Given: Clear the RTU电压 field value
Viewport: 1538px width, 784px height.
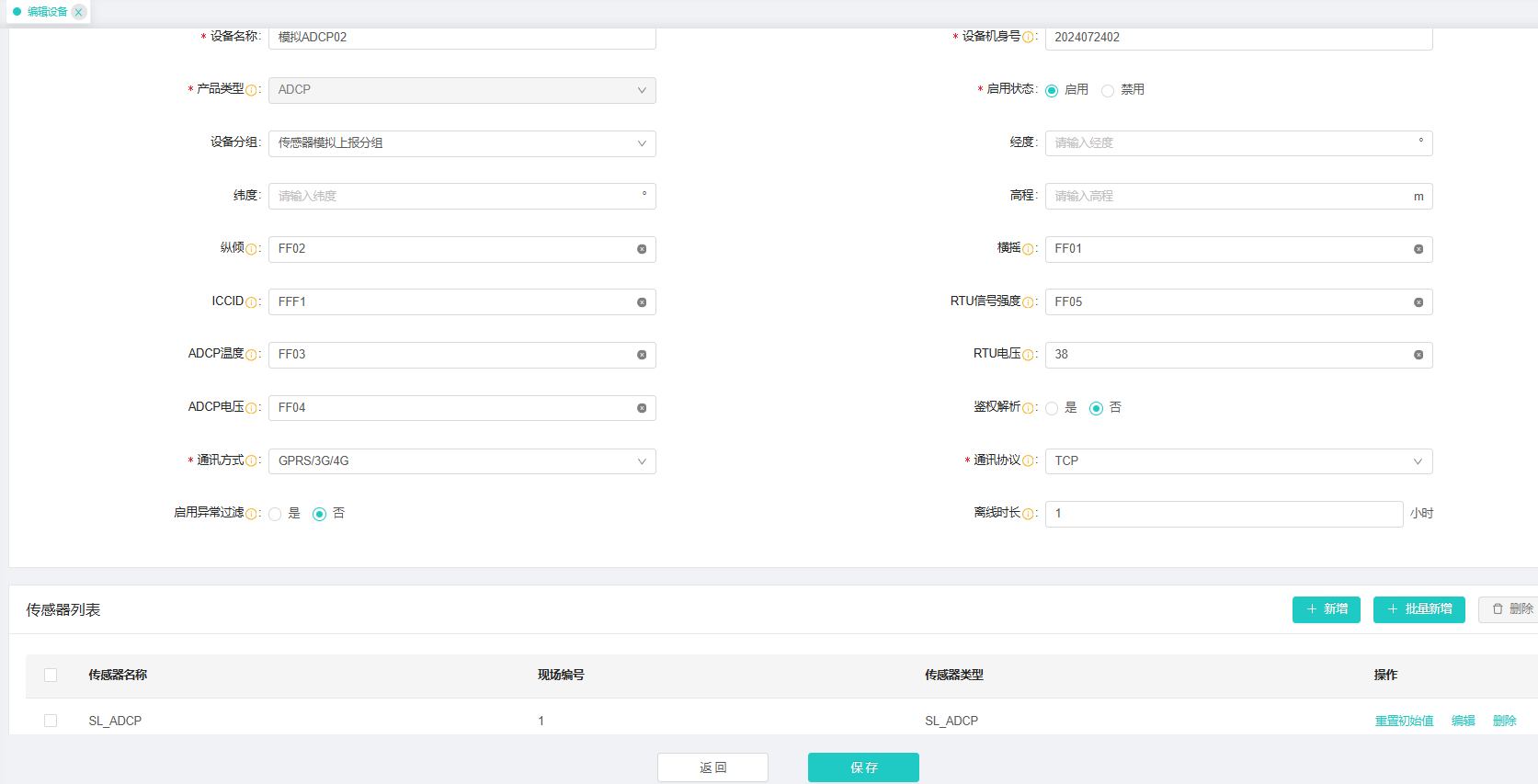Looking at the screenshot, I should 1418,355.
